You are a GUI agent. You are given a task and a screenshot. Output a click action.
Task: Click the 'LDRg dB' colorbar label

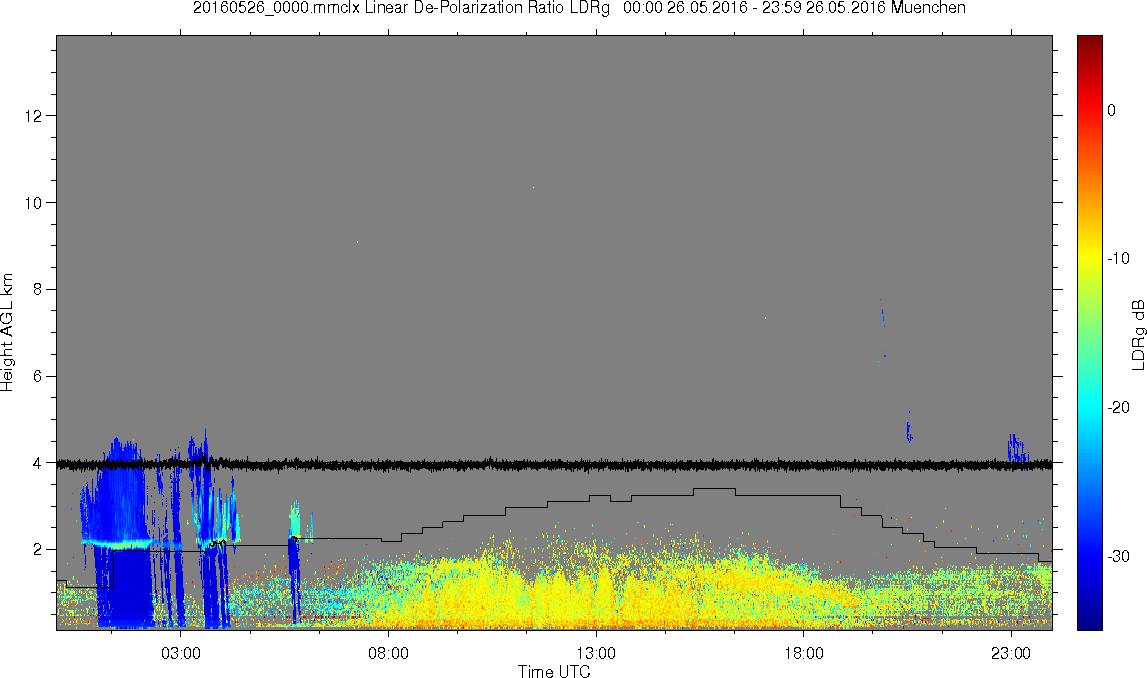pos(1137,334)
